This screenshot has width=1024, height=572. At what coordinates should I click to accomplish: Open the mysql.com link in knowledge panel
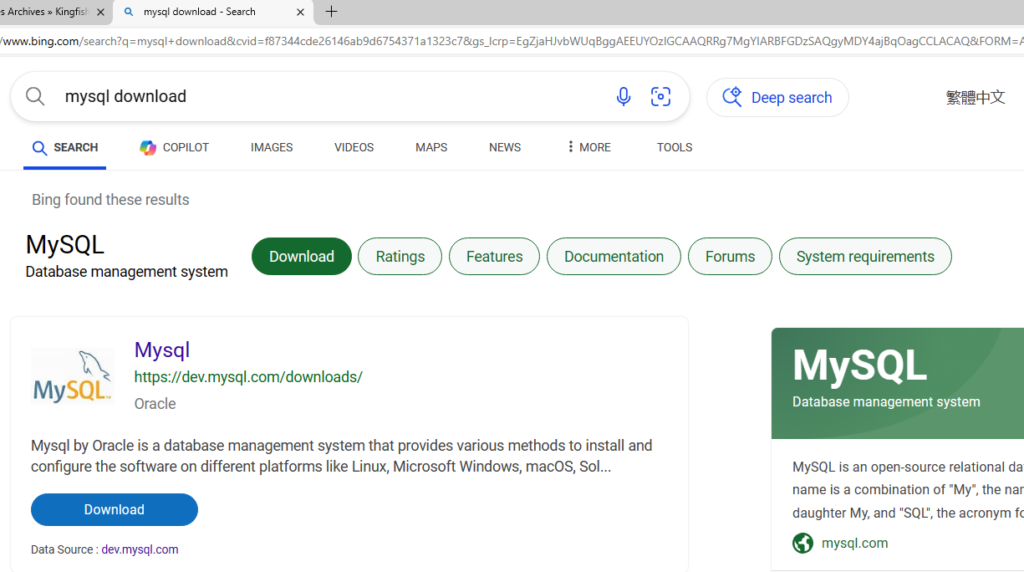point(854,543)
